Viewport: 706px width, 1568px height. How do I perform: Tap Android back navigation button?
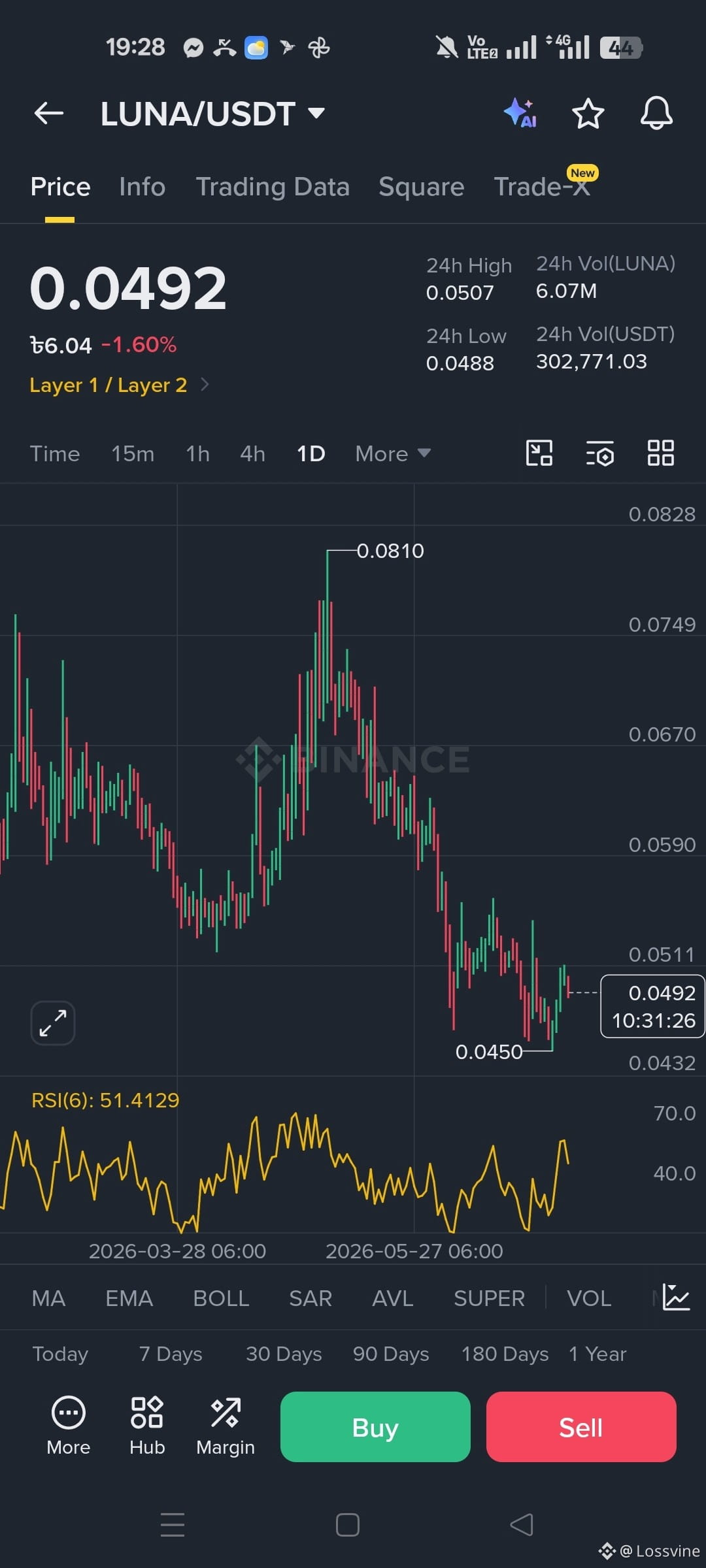pos(521,1525)
